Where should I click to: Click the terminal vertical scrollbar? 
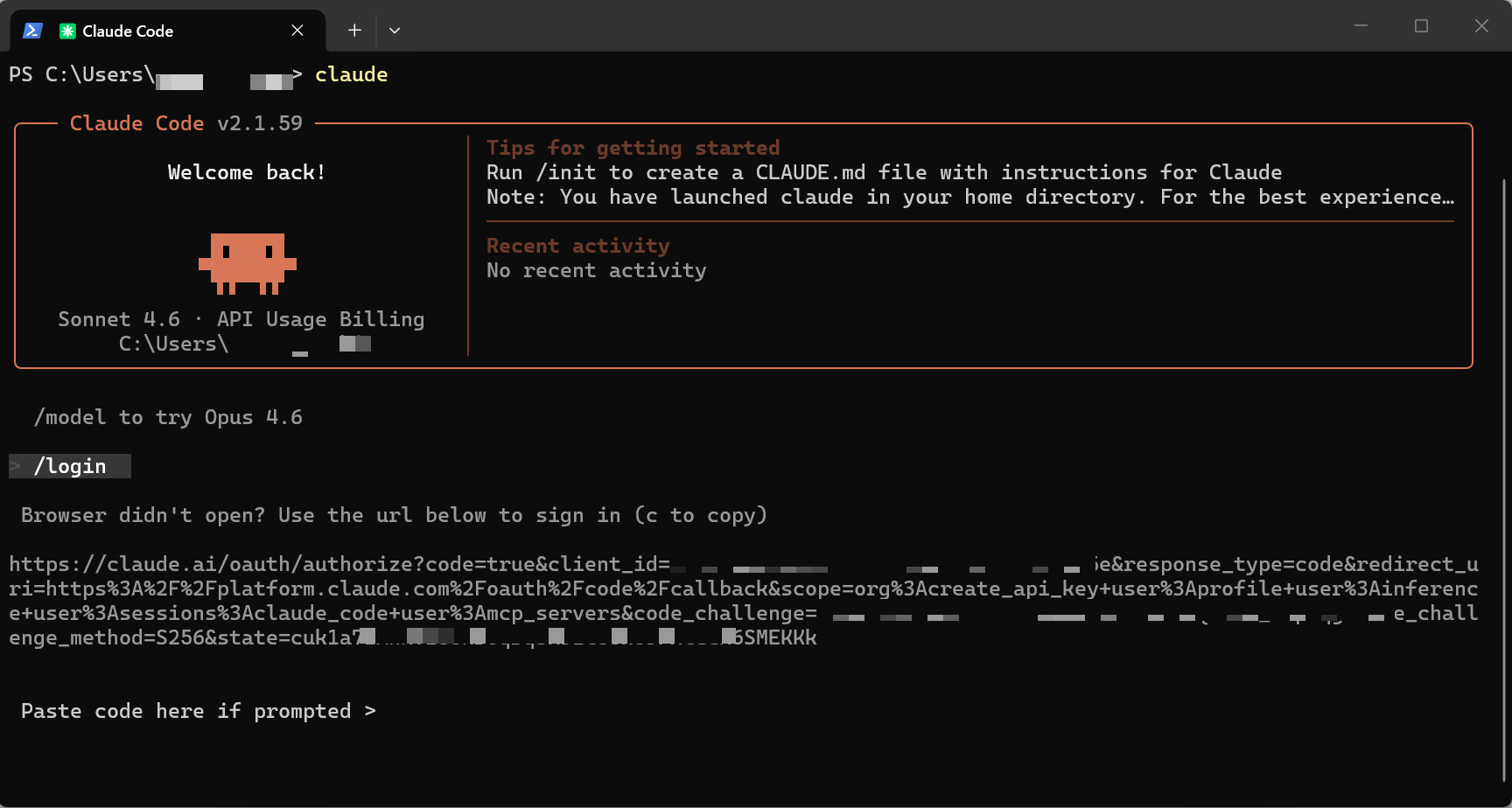(x=1505, y=481)
